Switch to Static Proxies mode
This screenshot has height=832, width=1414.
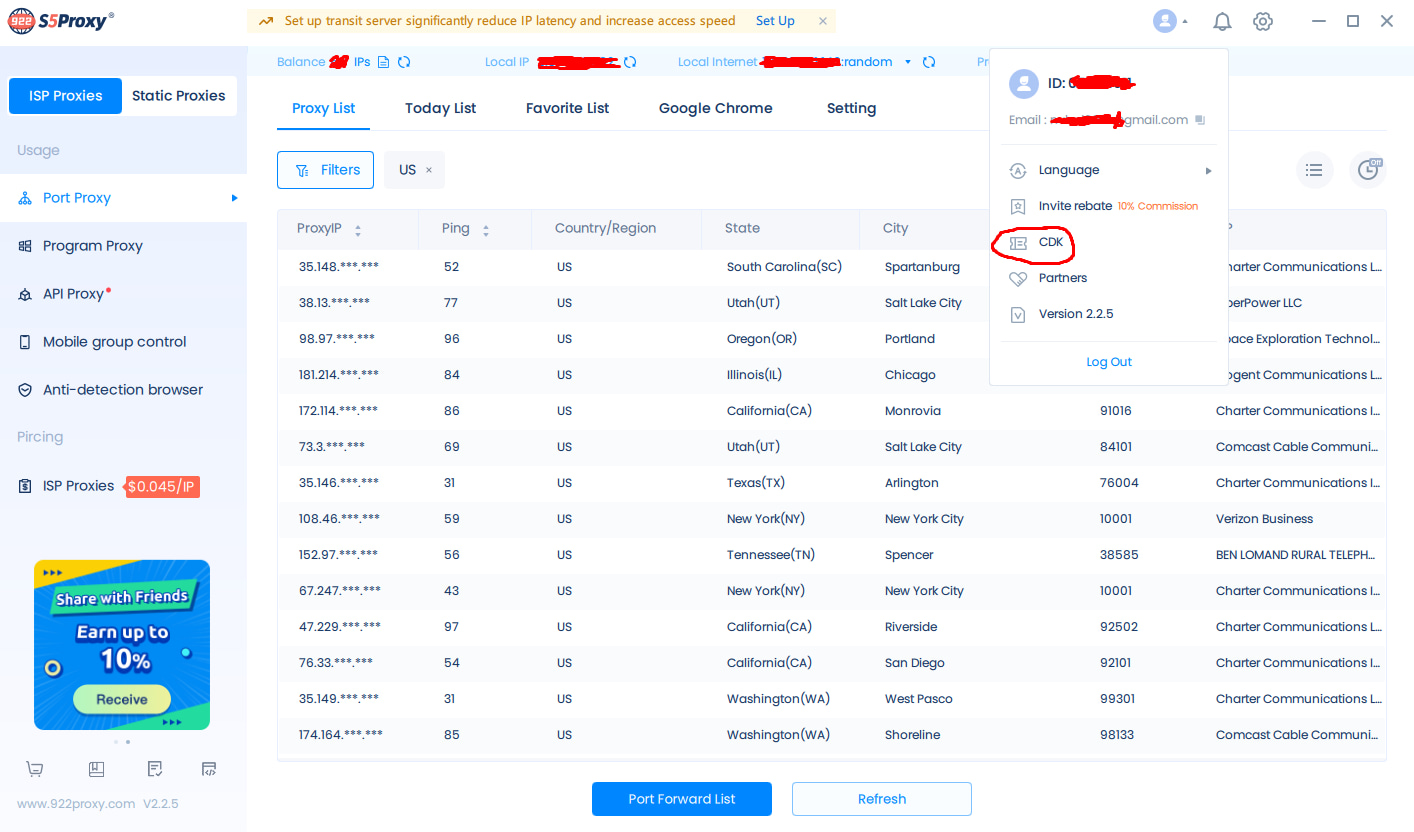tap(179, 96)
